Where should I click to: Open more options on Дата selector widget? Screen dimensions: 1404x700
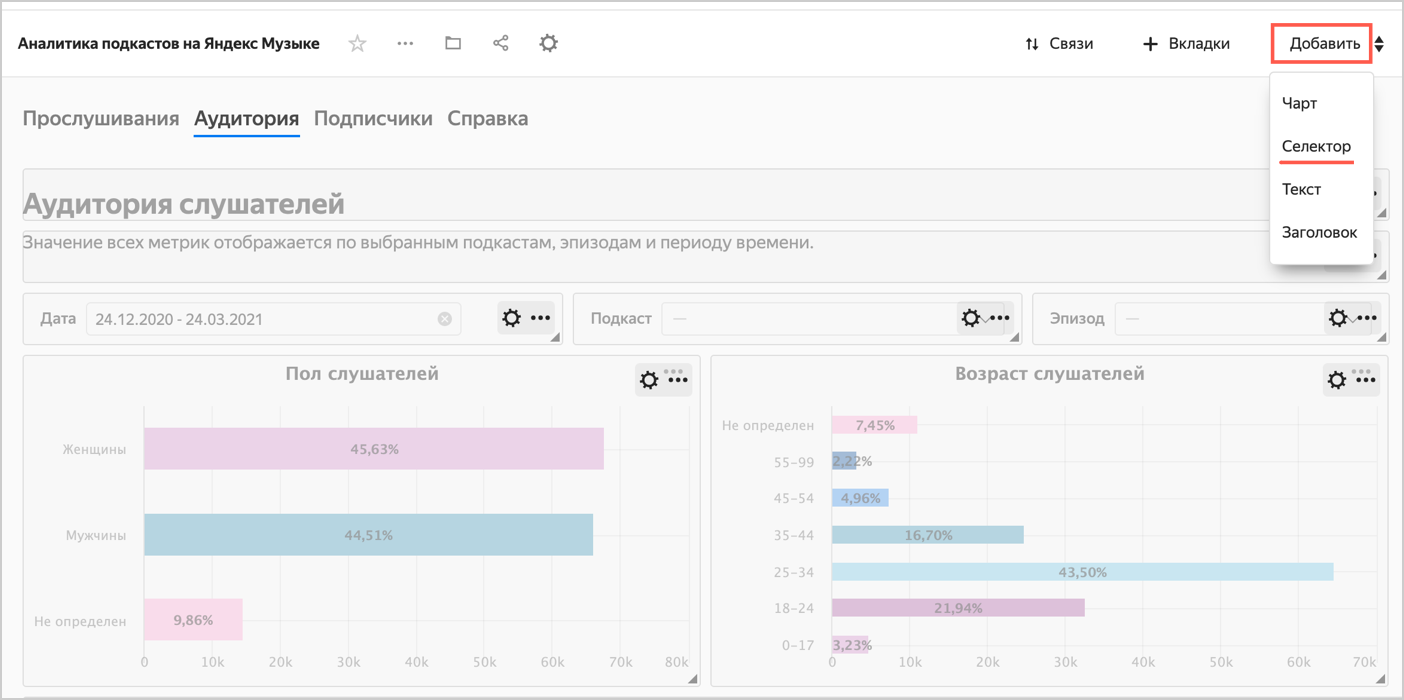541,318
